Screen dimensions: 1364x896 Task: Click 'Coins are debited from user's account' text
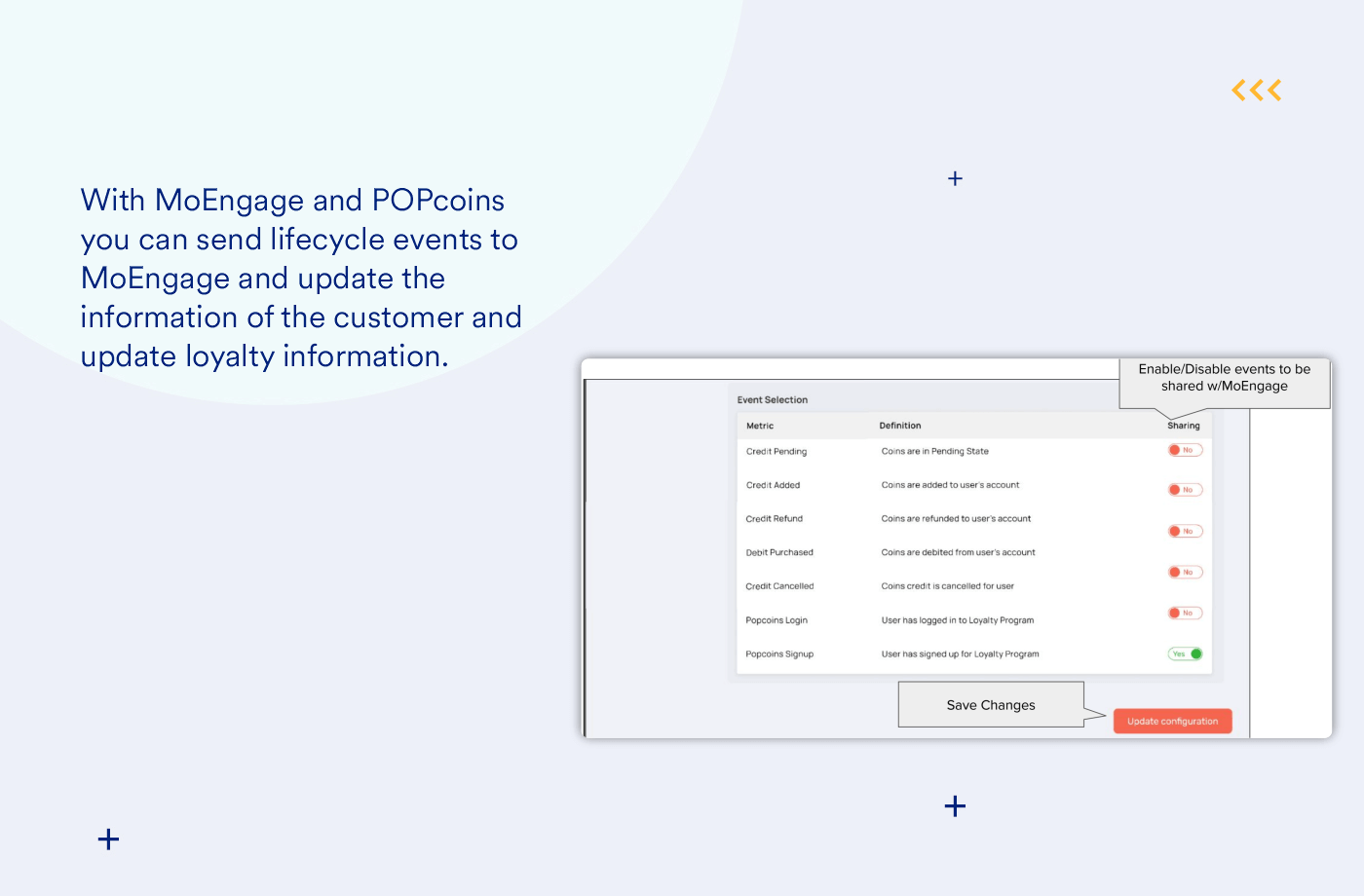[x=958, y=552]
